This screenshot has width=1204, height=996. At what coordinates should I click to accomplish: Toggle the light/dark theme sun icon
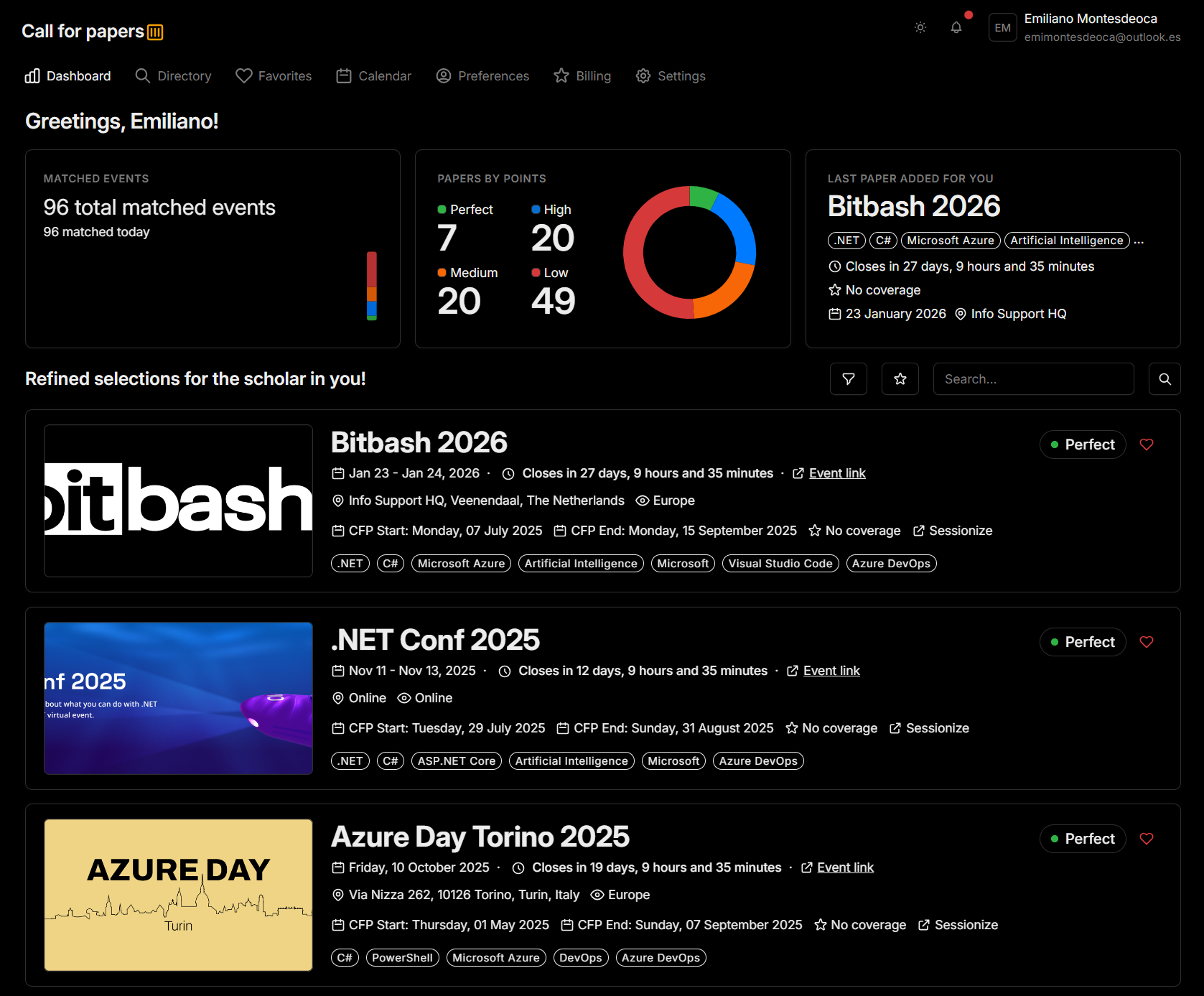click(x=920, y=27)
